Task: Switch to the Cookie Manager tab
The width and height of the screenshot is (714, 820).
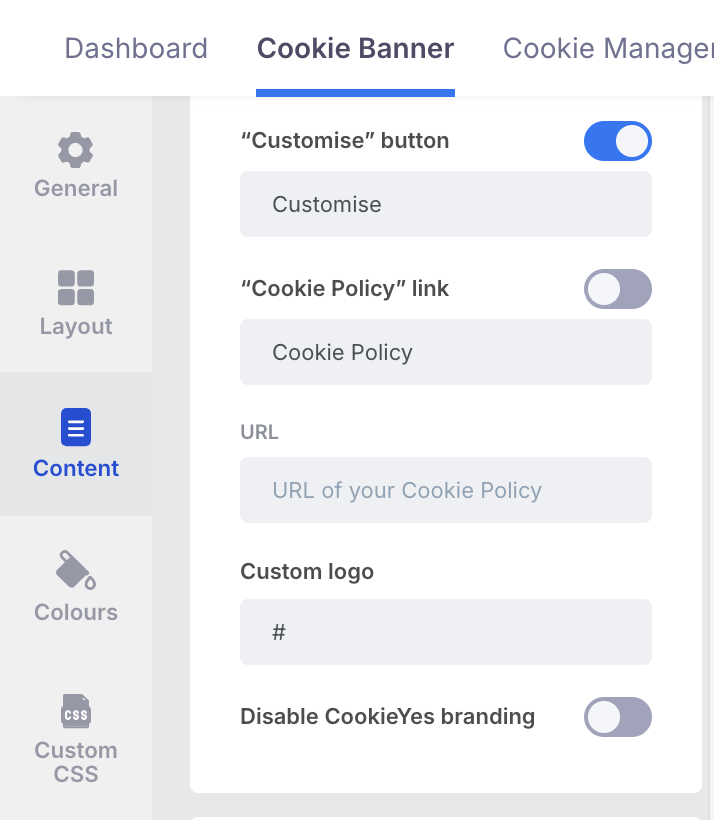Action: click(607, 48)
